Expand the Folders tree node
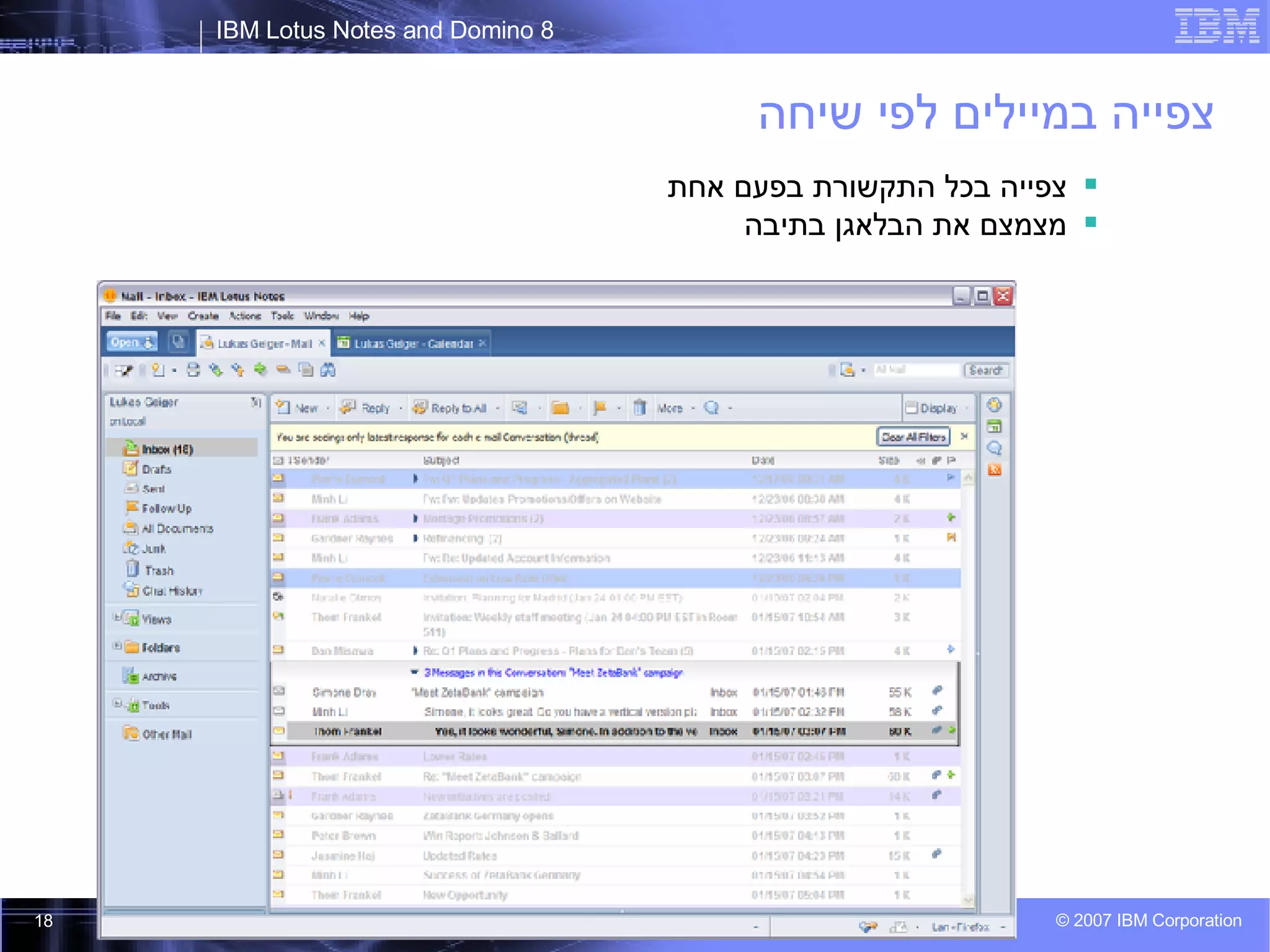This screenshot has height=952, width=1270. pyautogui.click(x=117, y=646)
